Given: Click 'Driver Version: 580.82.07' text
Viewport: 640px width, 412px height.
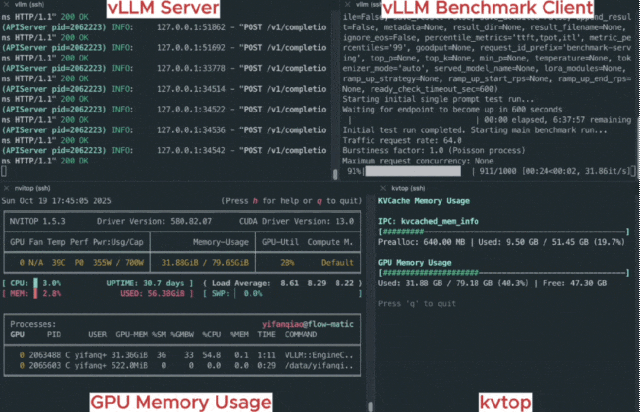Looking at the screenshot, I should click(x=154, y=221).
